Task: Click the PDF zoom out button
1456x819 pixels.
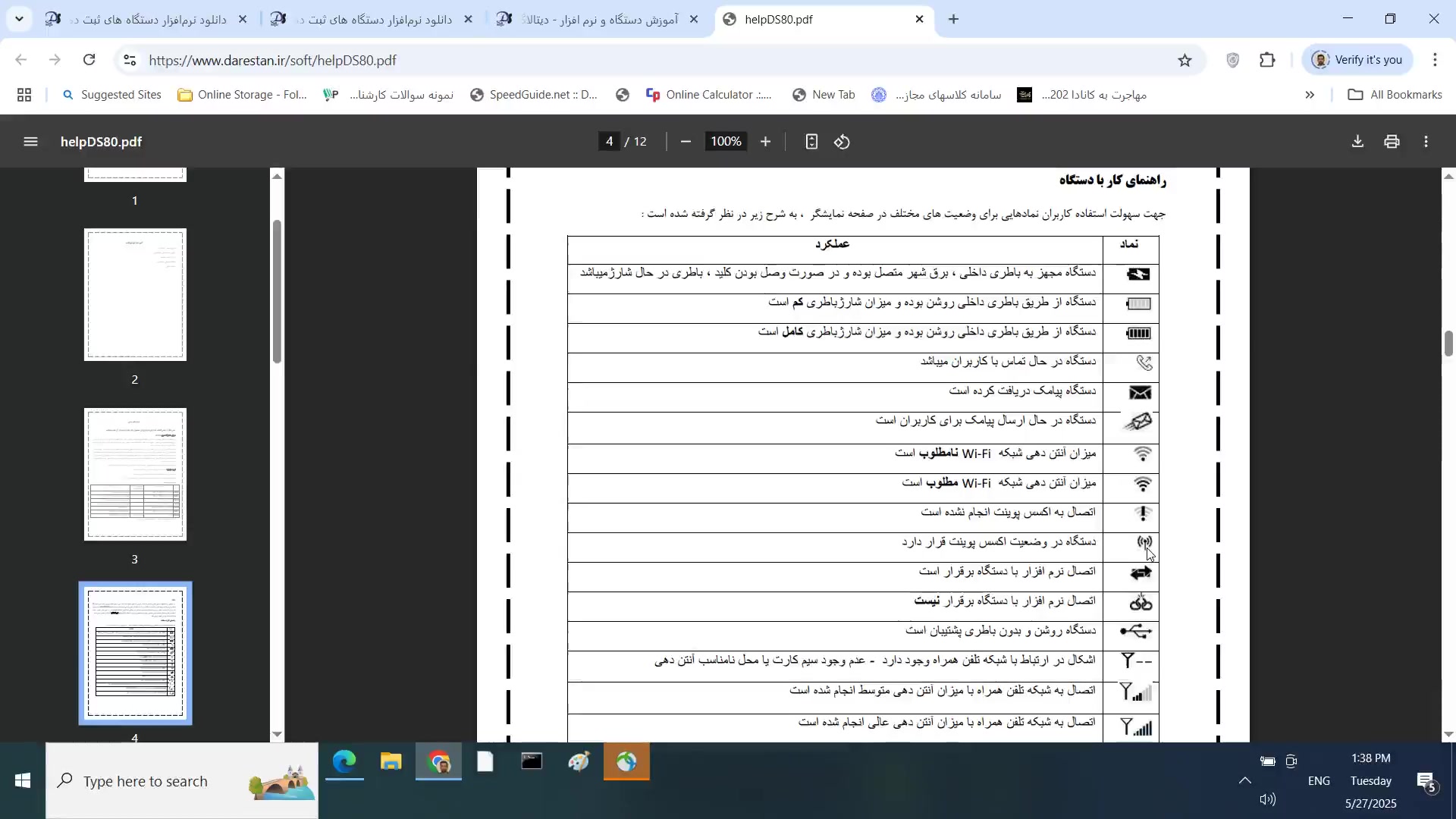Action: tap(686, 142)
